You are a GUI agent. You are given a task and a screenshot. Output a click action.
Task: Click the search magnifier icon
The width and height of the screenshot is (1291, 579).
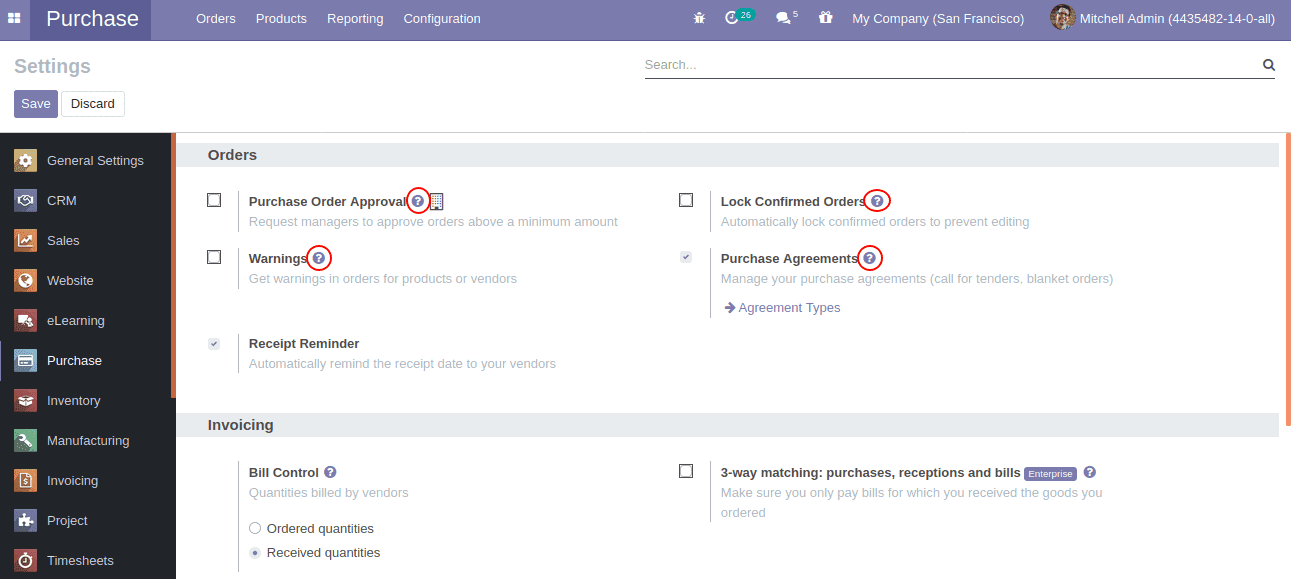[1269, 65]
